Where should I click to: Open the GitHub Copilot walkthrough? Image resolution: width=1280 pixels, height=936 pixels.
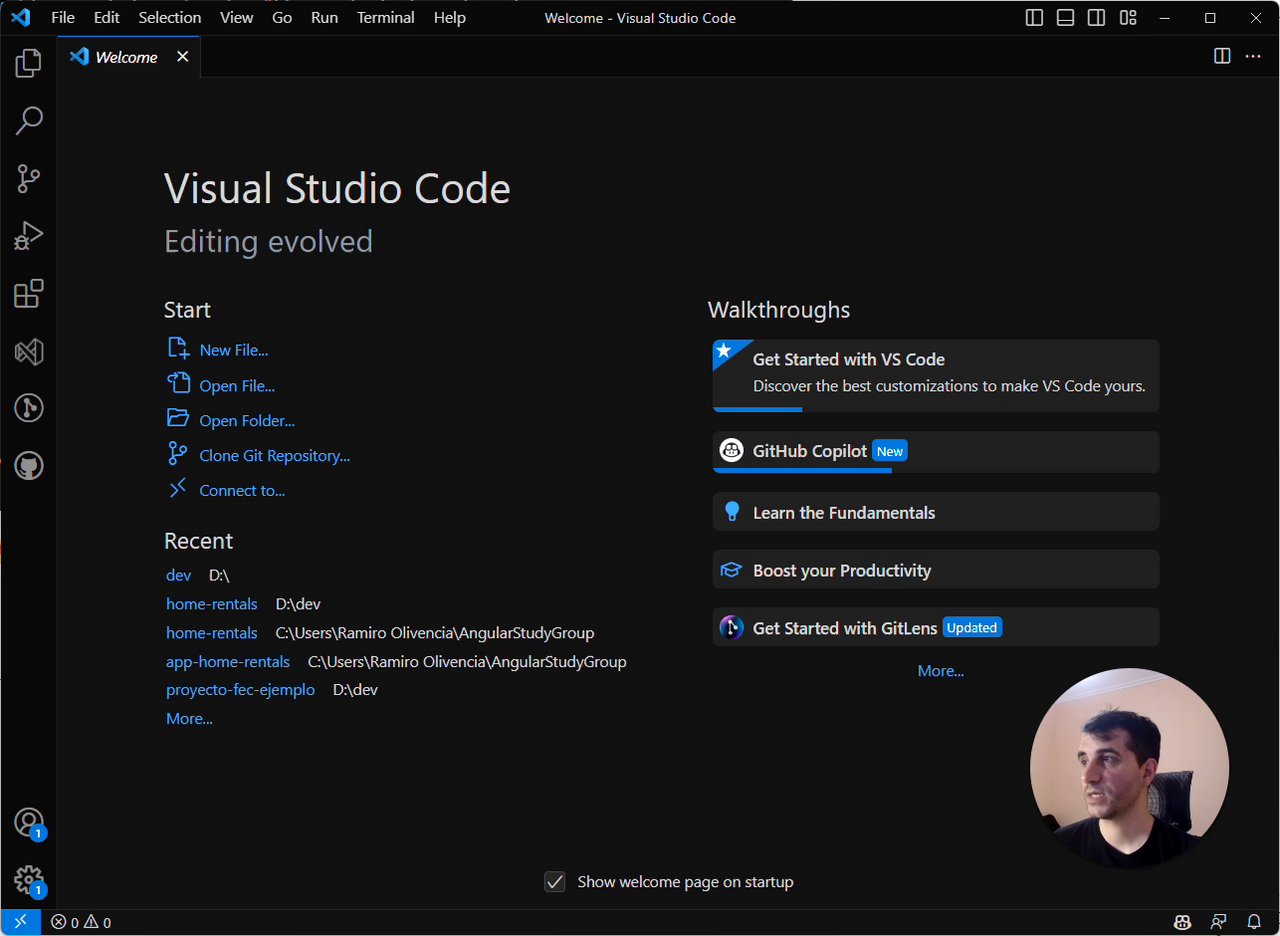tap(936, 452)
